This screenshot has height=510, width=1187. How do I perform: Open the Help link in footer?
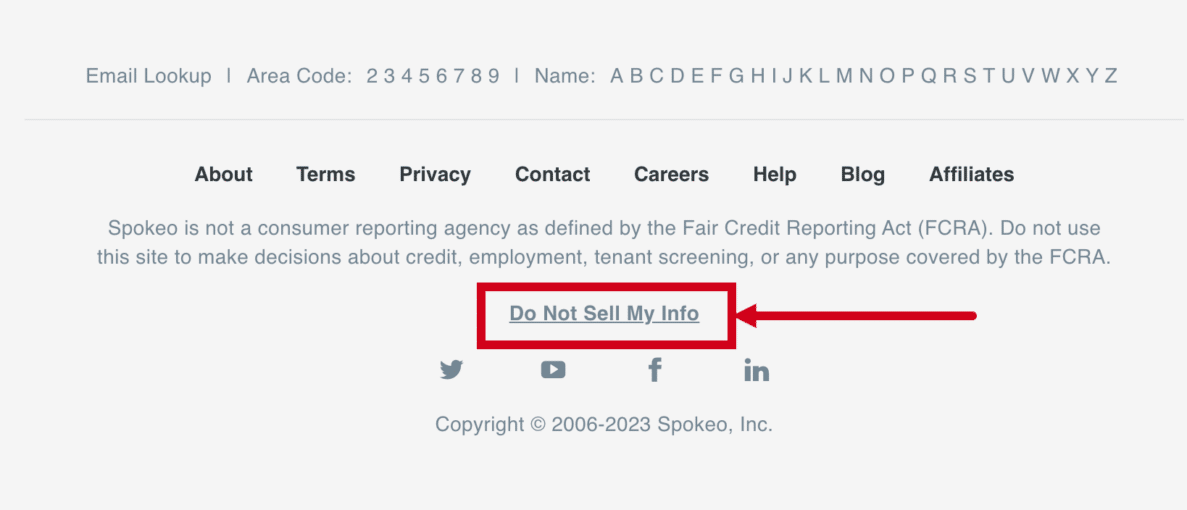[x=775, y=174]
